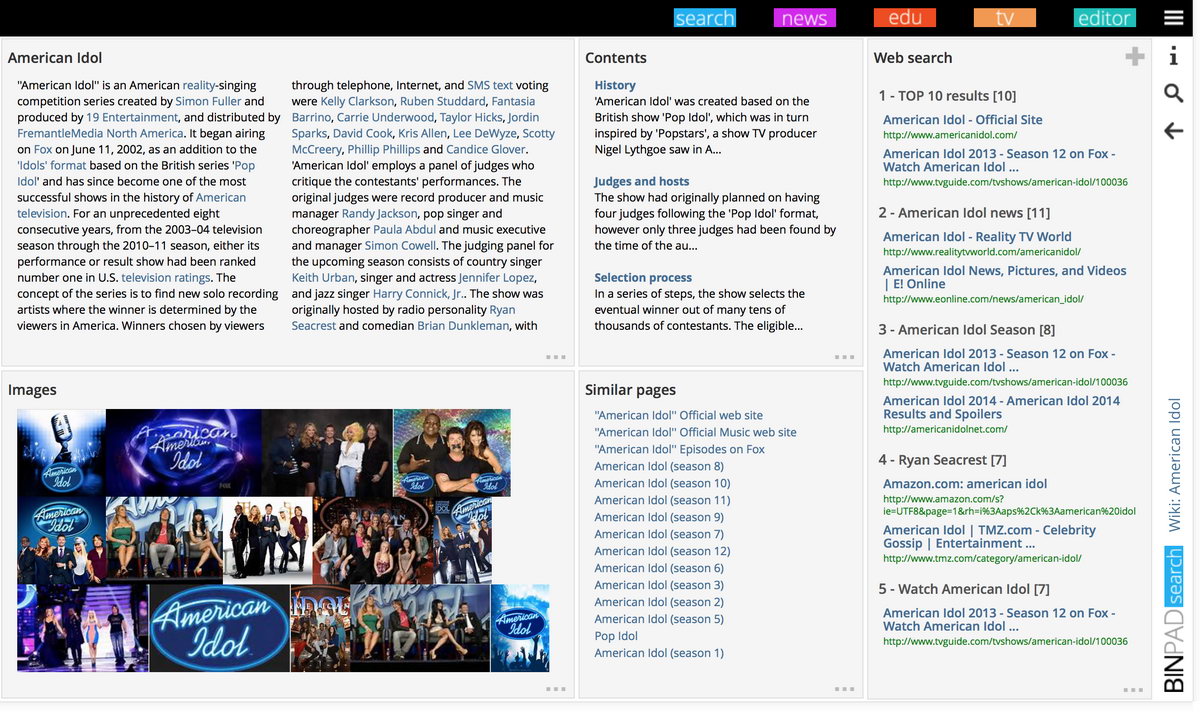
Task: Select the Ryan Seacrest group heading
Action: click(942, 460)
